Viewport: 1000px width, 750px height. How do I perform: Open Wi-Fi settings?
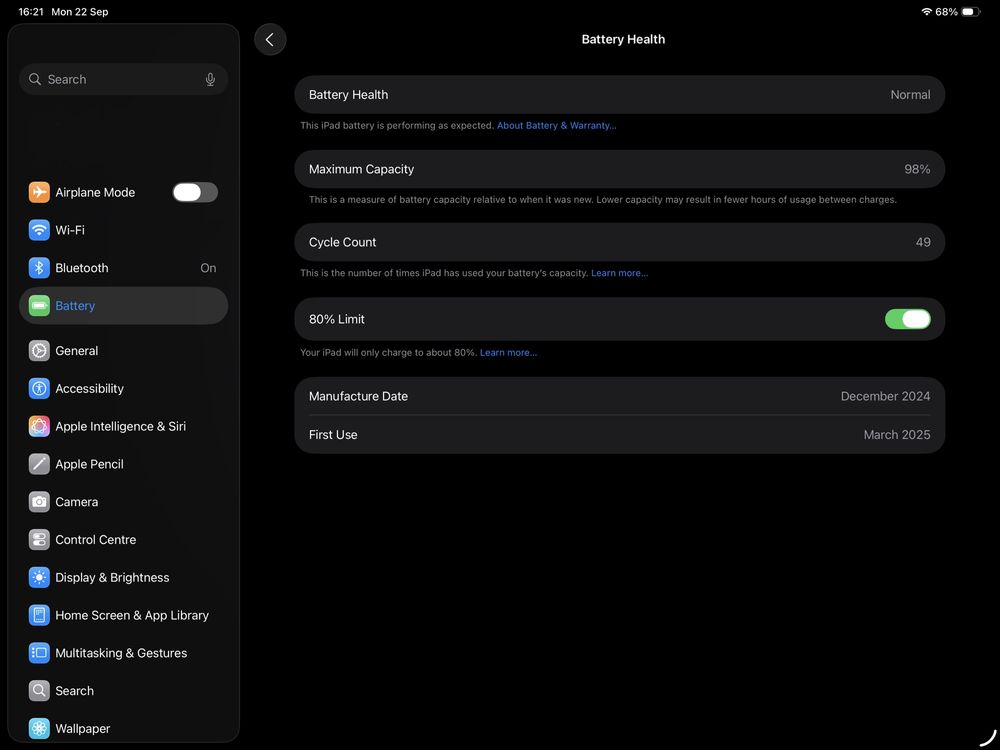click(123, 230)
